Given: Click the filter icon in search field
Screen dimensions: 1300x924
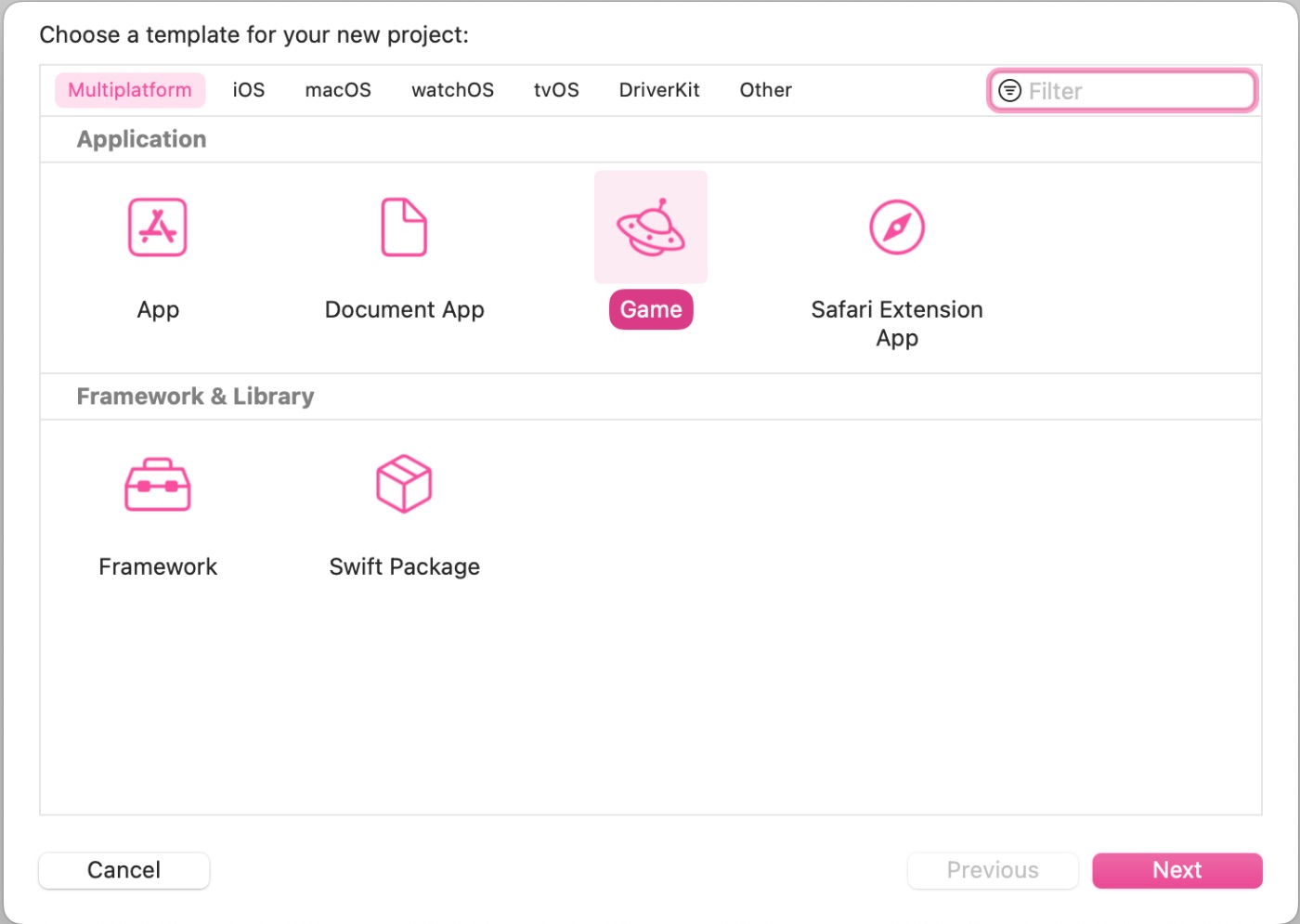Looking at the screenshot, I should point(1009,91).
